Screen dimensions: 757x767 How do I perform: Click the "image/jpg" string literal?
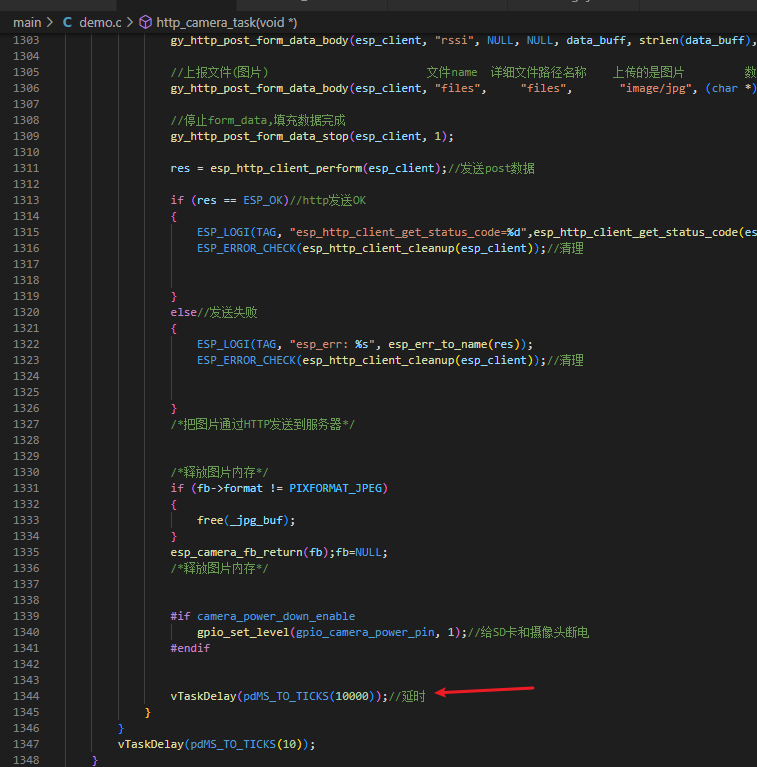click(x=655, y=88)
